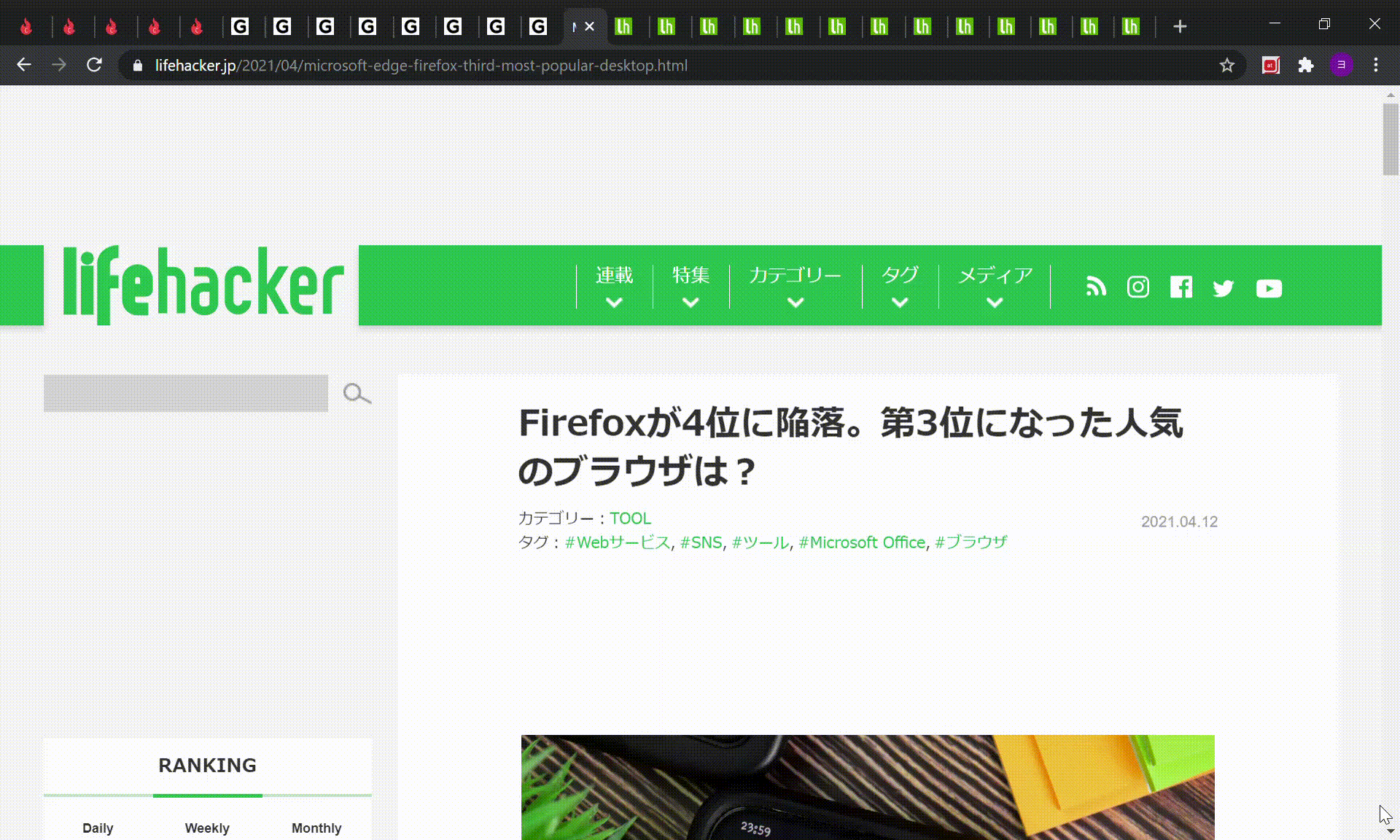The width and height of the screenshot is (1400, 840).
Task: Open the browser extensions puzzle icon
Action: pos(1305,66)
